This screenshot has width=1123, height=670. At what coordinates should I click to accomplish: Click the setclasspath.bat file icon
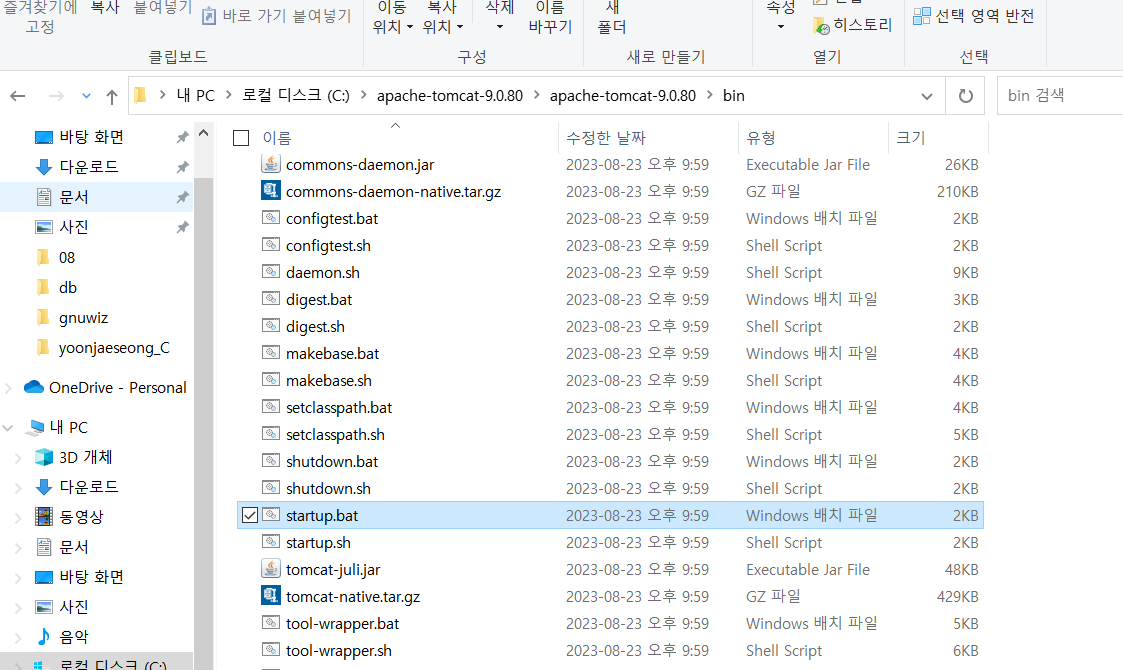pos(271,407)
